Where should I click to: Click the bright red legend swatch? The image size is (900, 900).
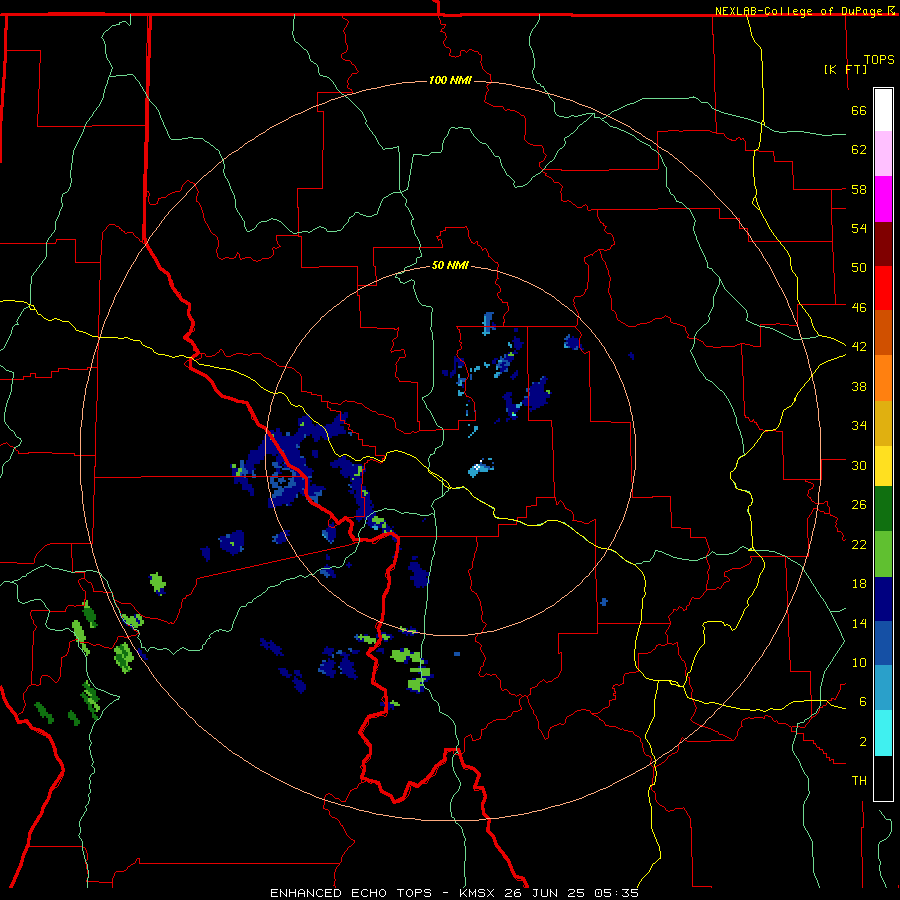[883, 288]
